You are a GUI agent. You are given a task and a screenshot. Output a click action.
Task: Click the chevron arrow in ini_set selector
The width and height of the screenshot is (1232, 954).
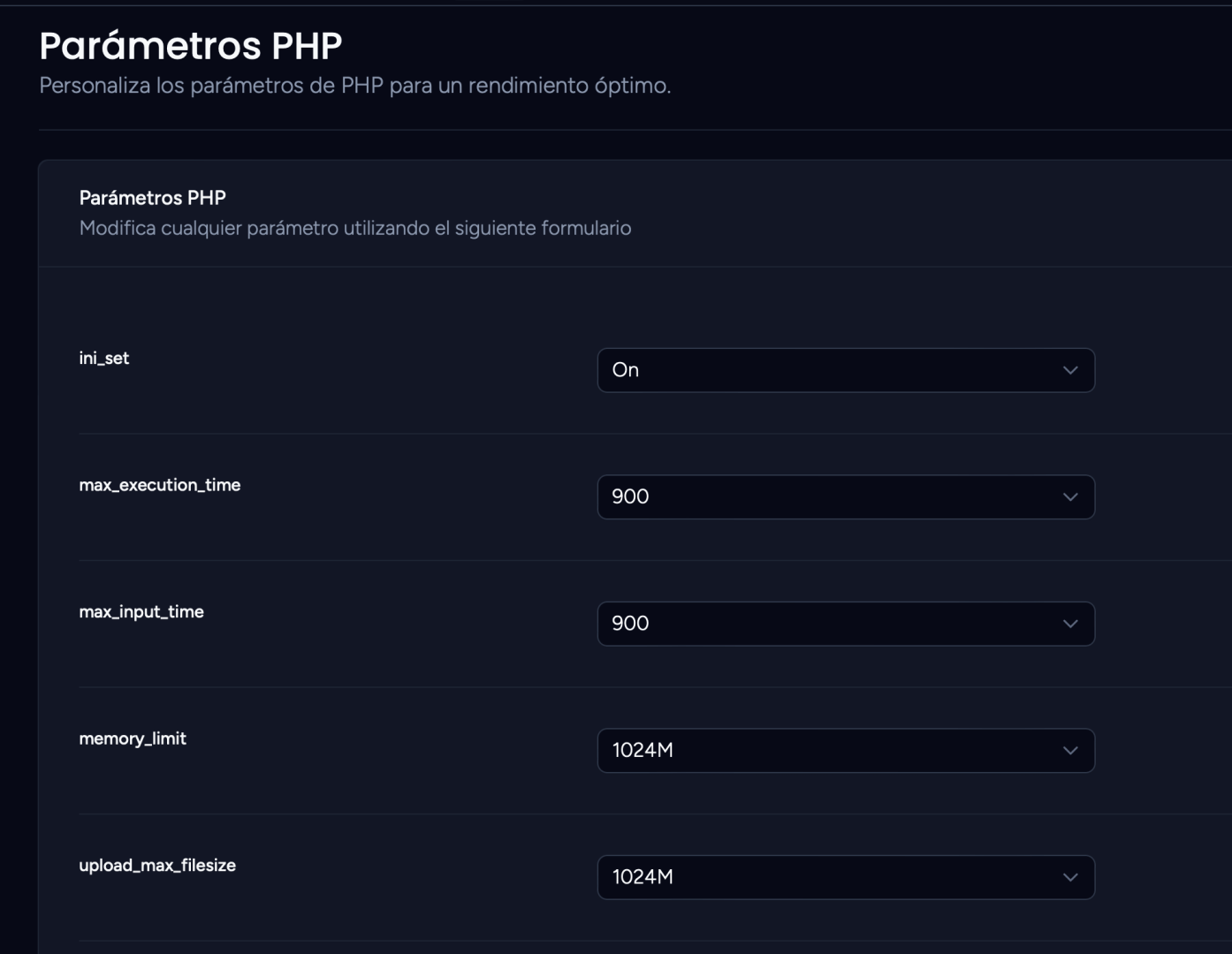(x=1070, y=370)
